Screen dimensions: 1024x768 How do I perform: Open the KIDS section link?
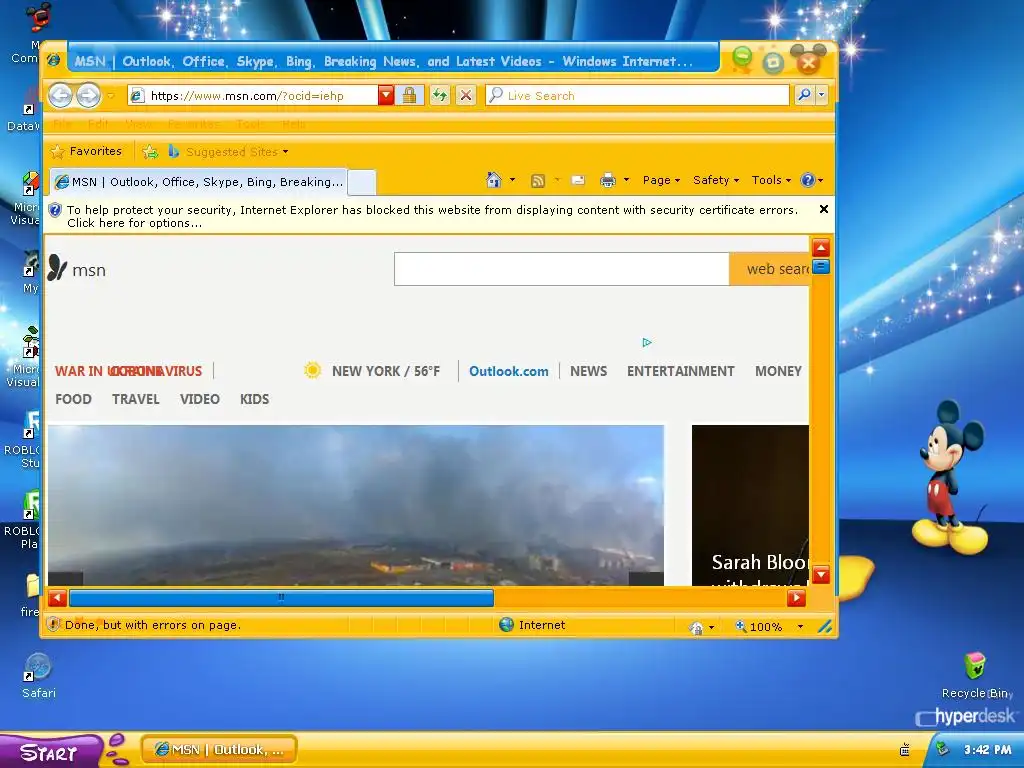point(254,399)
